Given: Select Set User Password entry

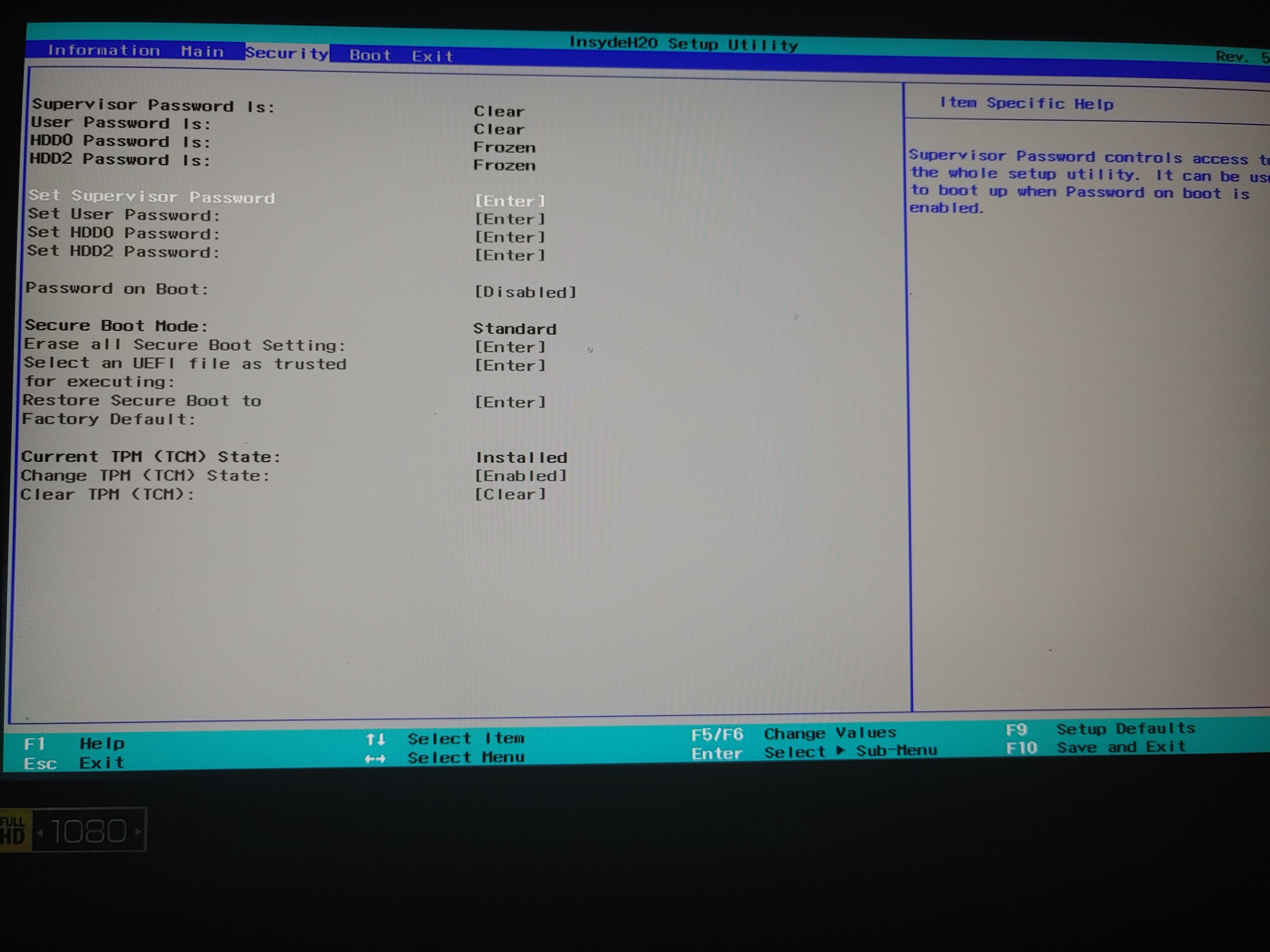Looking at the screenshot, I should pyautogui.click(x=124, y=215).
